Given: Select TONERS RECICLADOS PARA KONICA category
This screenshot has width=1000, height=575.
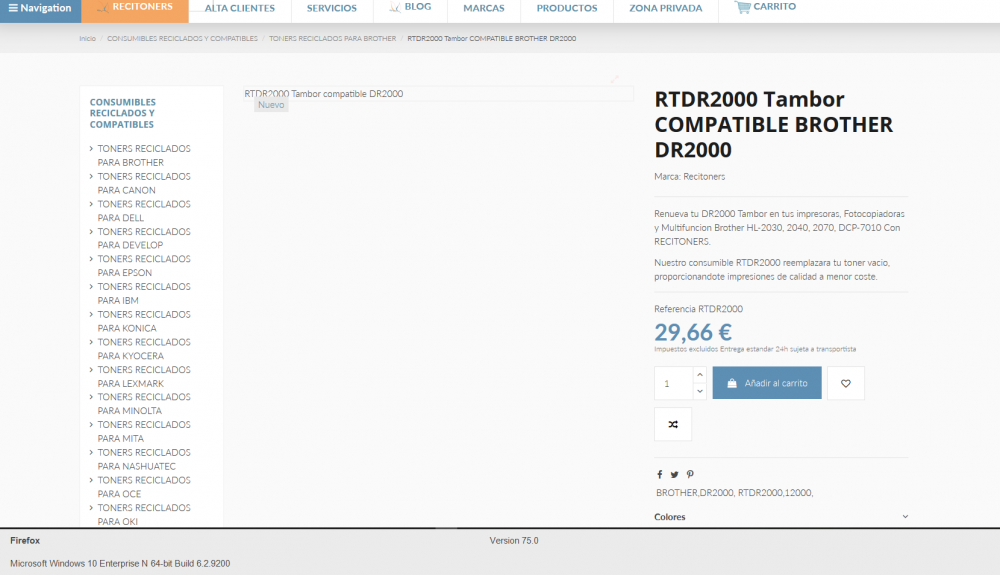Looking at the screenshot, I should tap(143, 321).
